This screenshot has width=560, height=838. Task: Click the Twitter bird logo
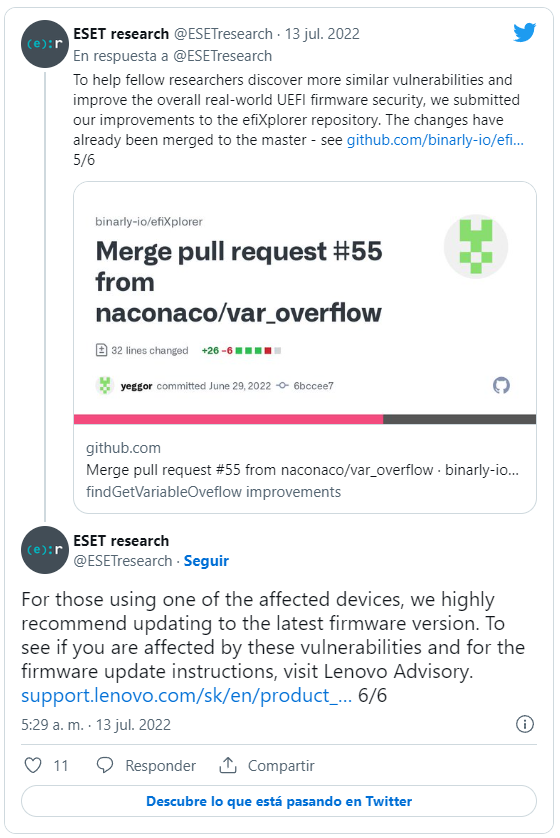click(x=525, y=33)
